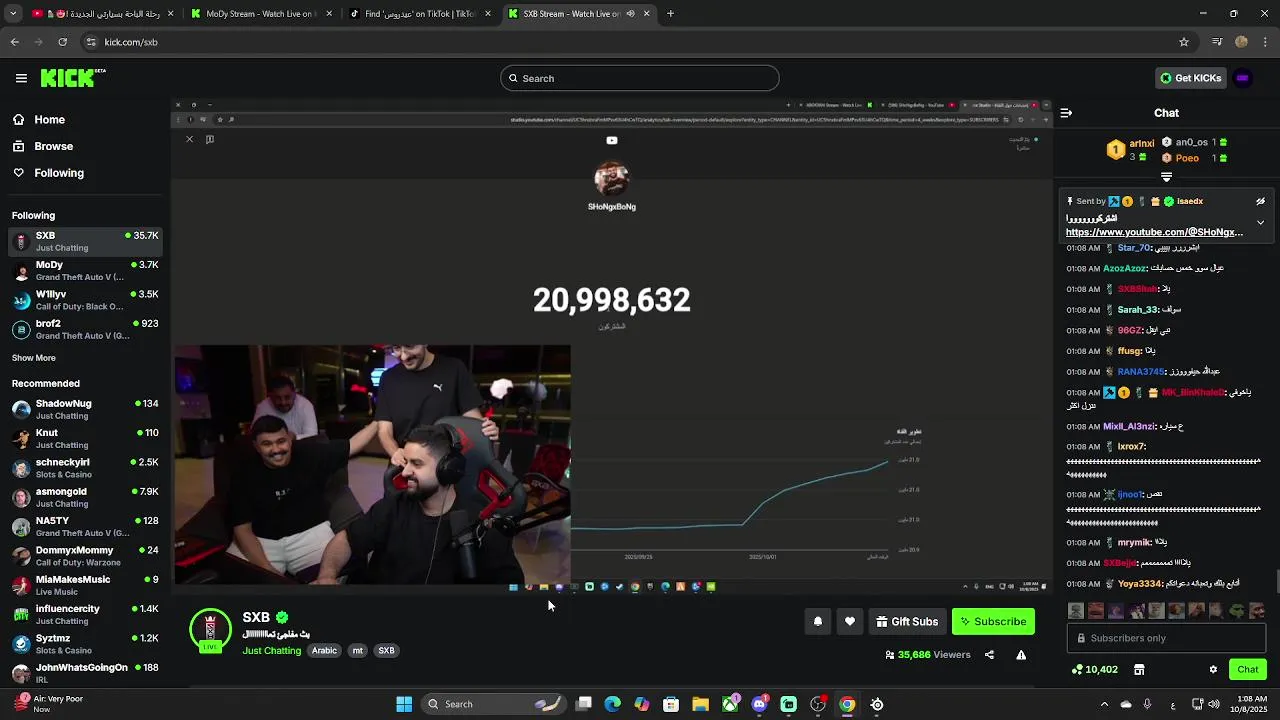Open the Kick hamburger sidebar menu
This screenshot has width=1280, height=720.
tap(21, 78)
